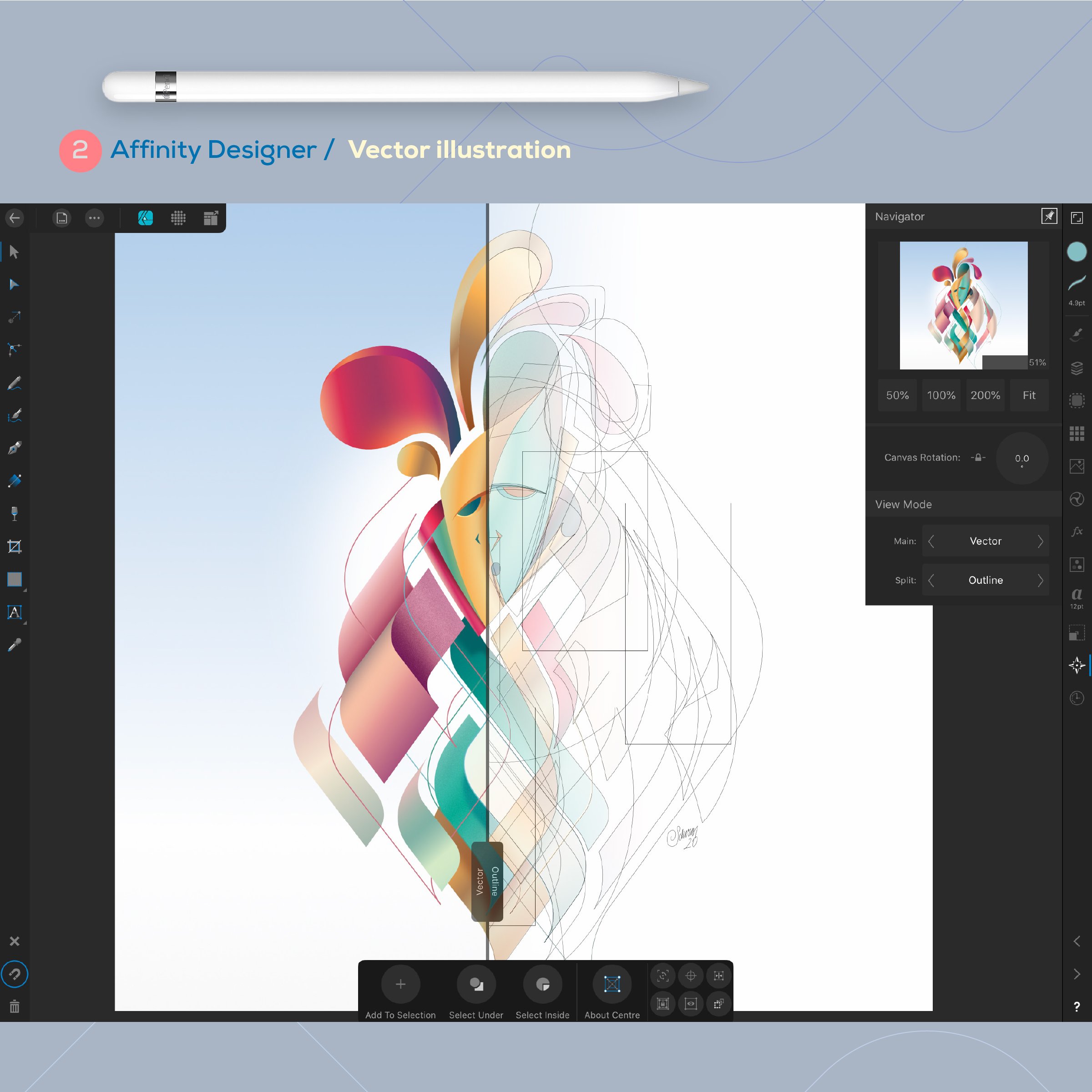Open the pinwheel circle studio icon
This screenshot has width=1092, height=1092.
pyautogui.click(x=1077, y=499)
